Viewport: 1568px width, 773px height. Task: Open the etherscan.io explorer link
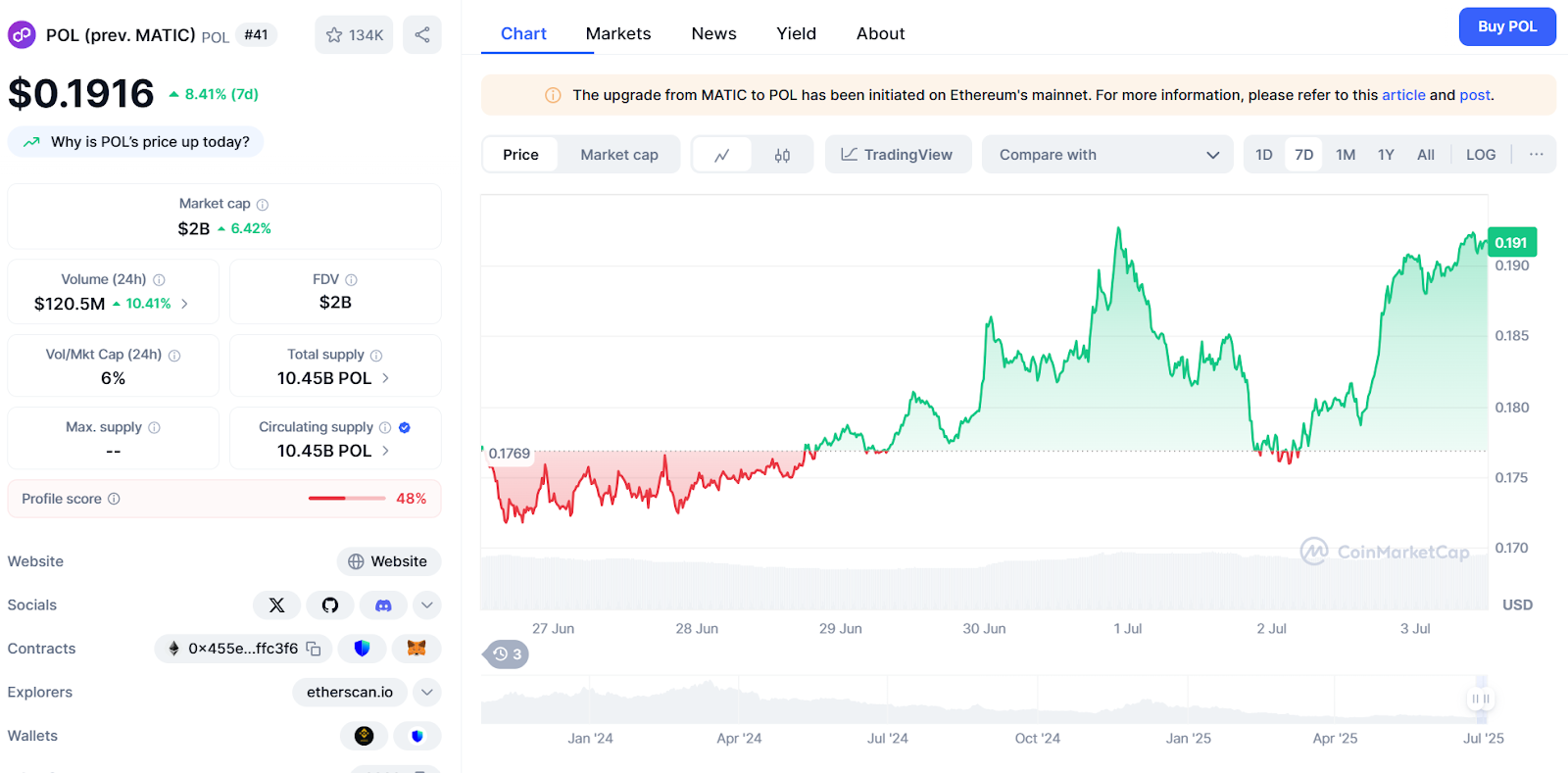pyautogui.click(x=350, y=693)
